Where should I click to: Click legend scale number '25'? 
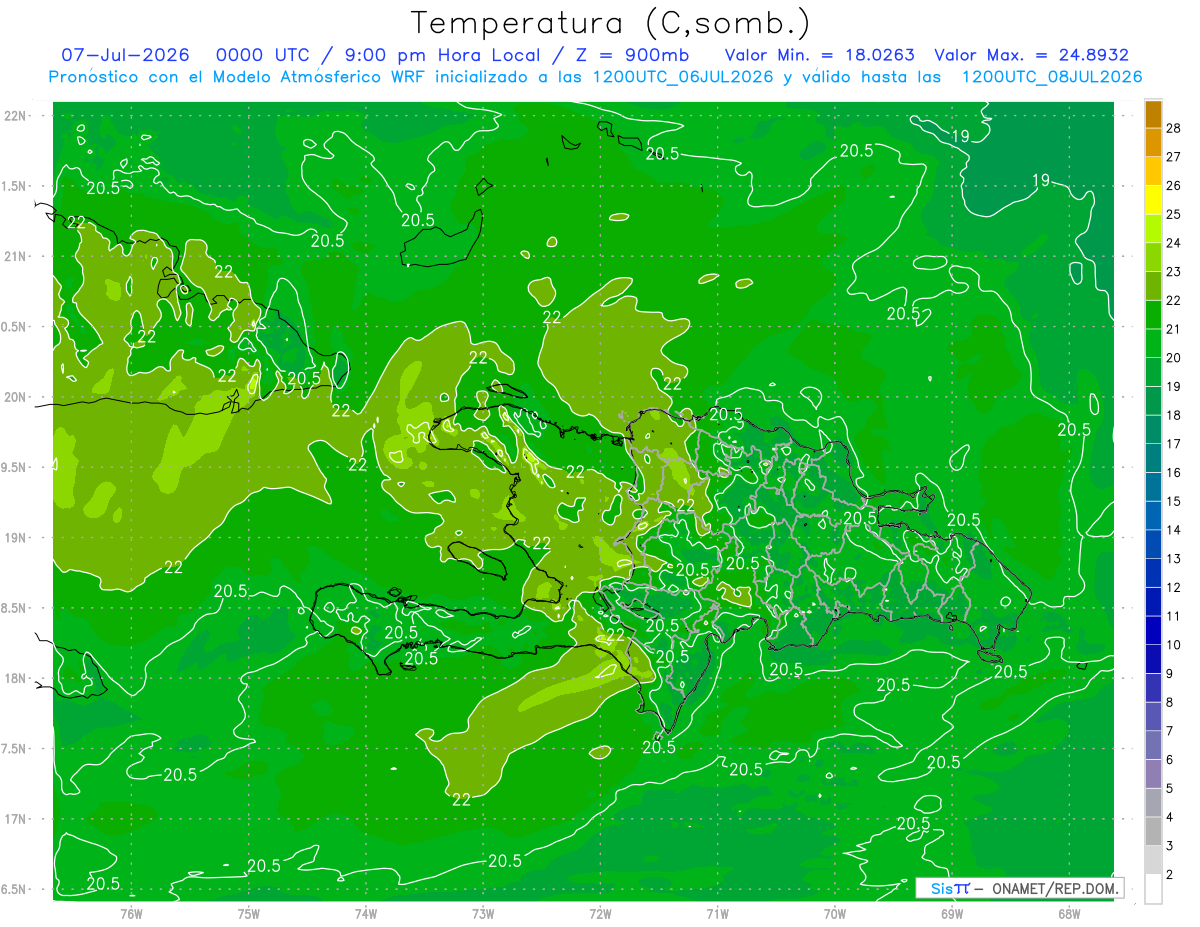pyautogui.click(x=1174, y=214)
